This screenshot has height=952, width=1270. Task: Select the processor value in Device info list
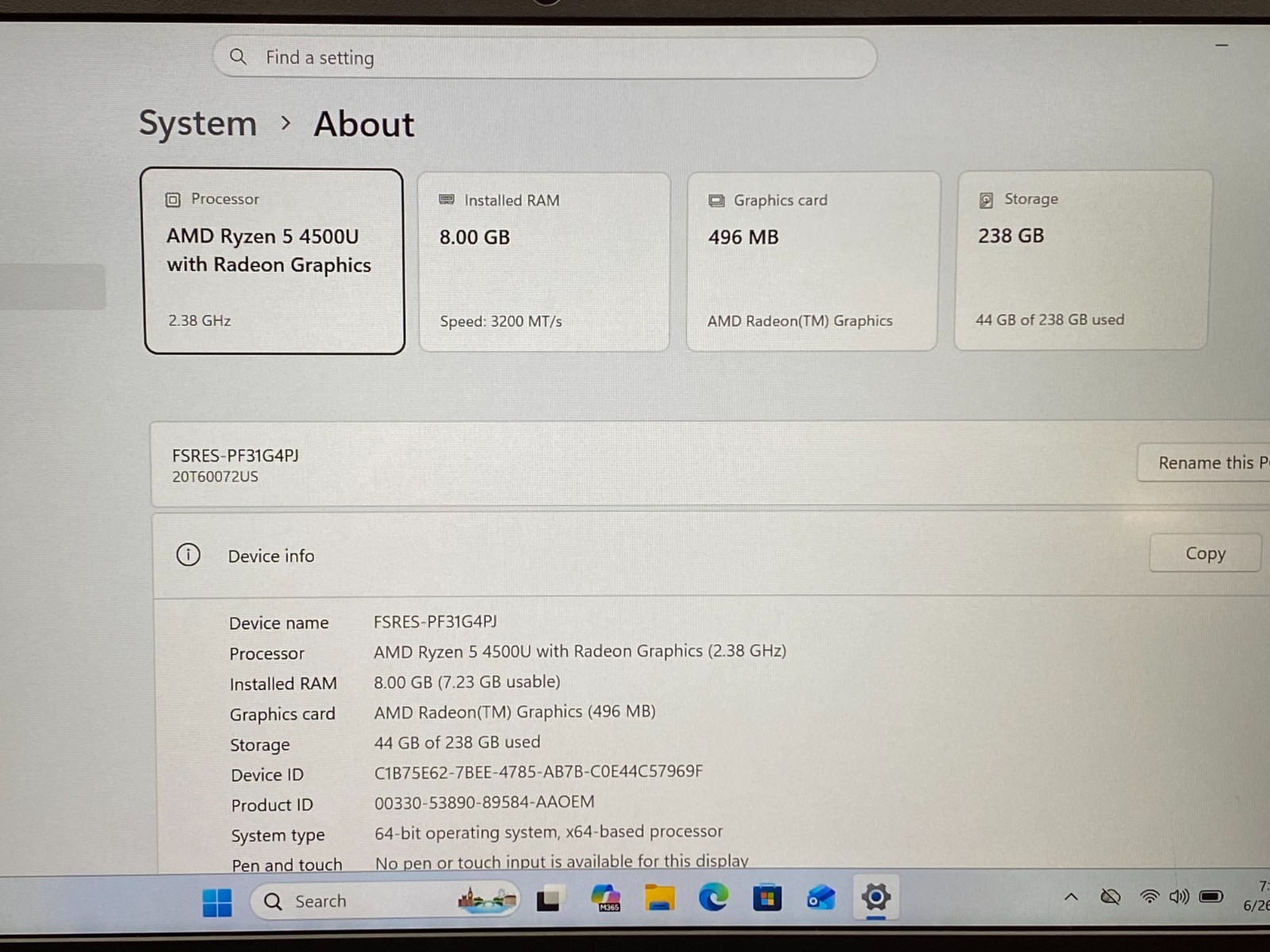(x=580, y=651)
